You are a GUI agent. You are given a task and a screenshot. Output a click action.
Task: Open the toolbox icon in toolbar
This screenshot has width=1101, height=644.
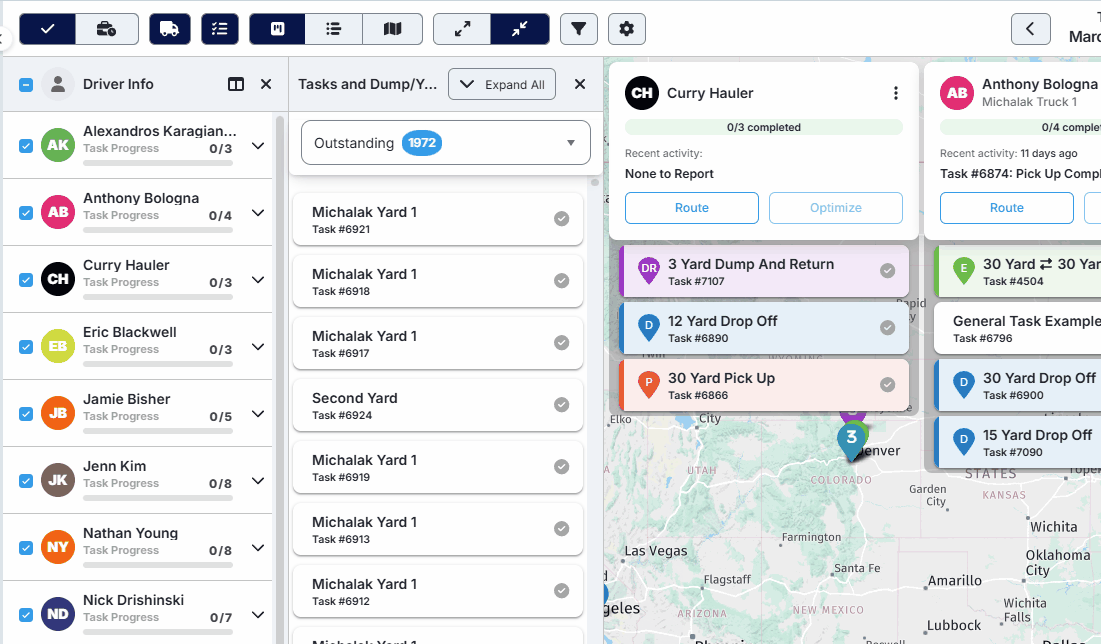click(x=107, y=29)
